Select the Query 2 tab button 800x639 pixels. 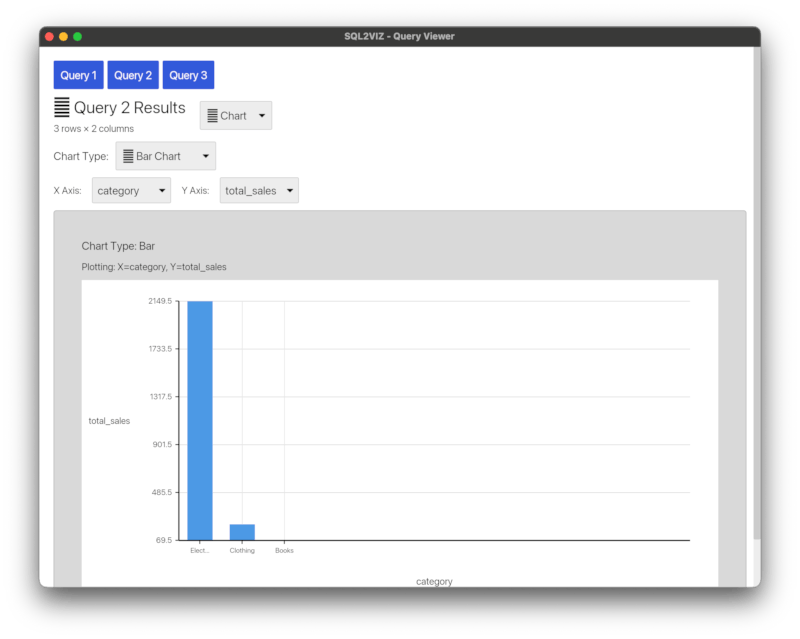click(x=133, y=75)
